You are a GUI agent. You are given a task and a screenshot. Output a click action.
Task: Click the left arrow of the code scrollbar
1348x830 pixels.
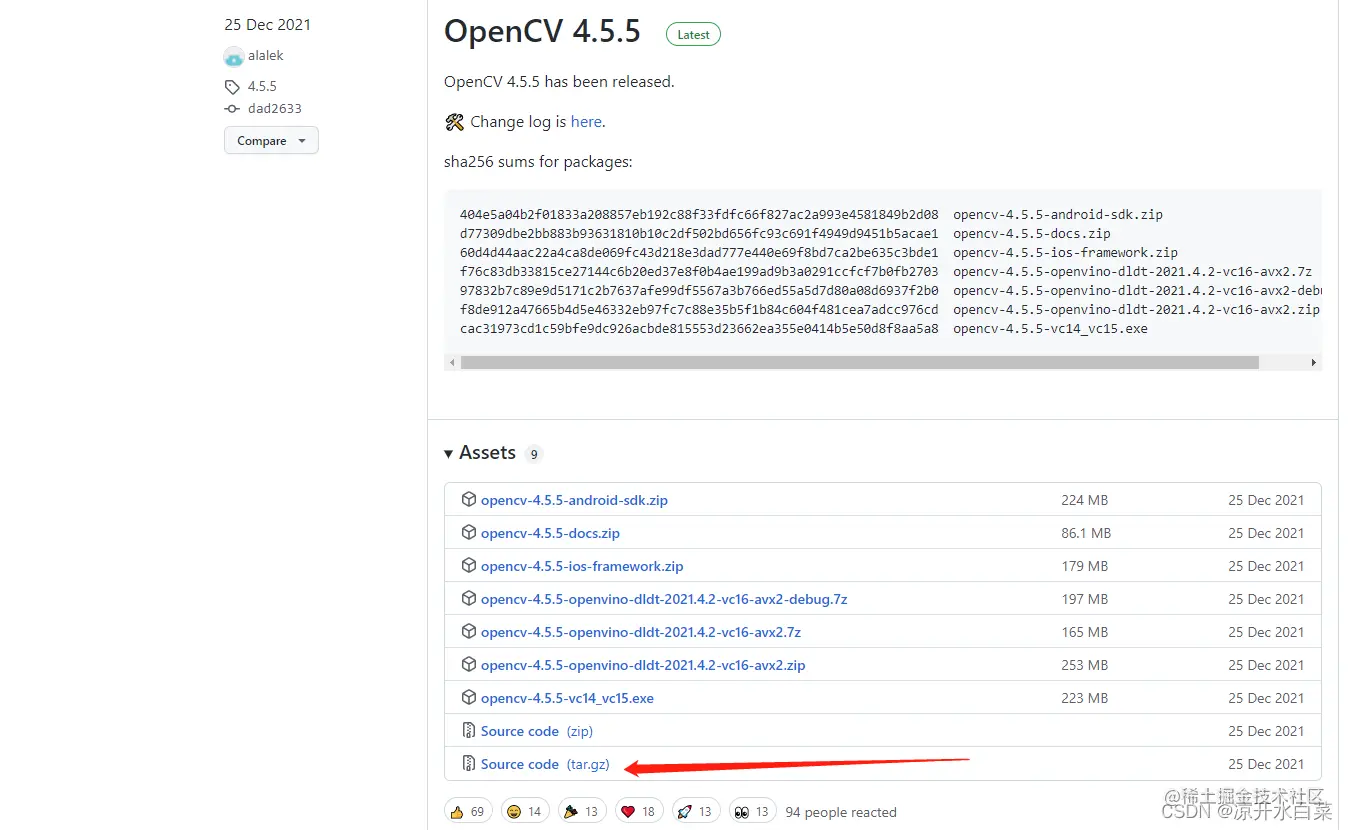pyautogui.click(x=452, y=363)
